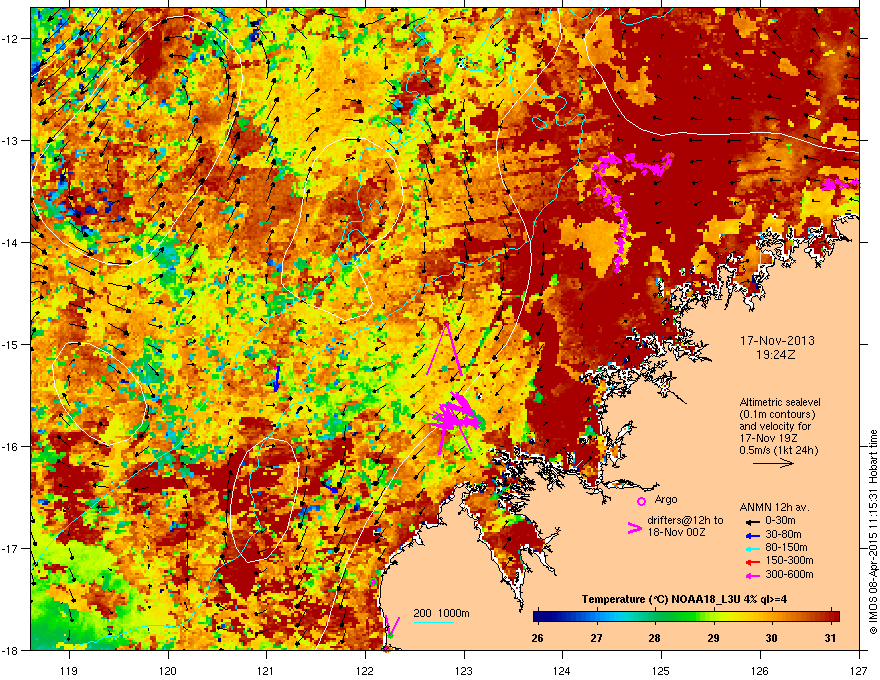
Task: Click the colorbar tick label 29
Action: click(713, 638)
